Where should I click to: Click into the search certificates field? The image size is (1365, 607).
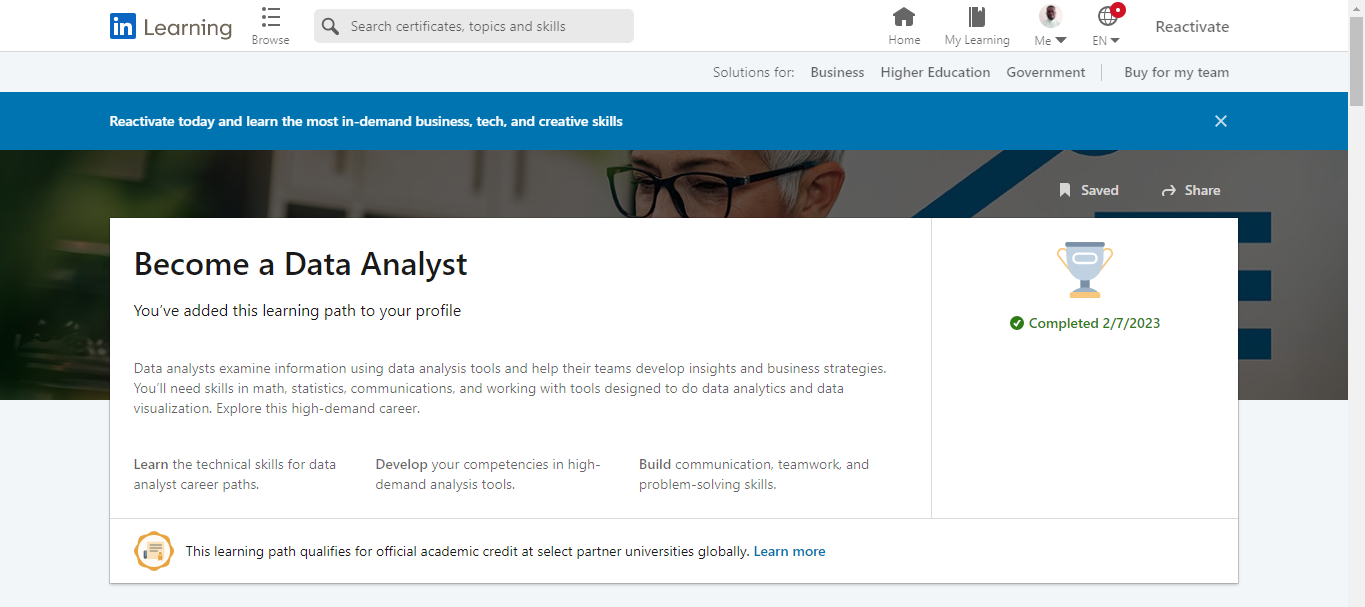point(474,26)
